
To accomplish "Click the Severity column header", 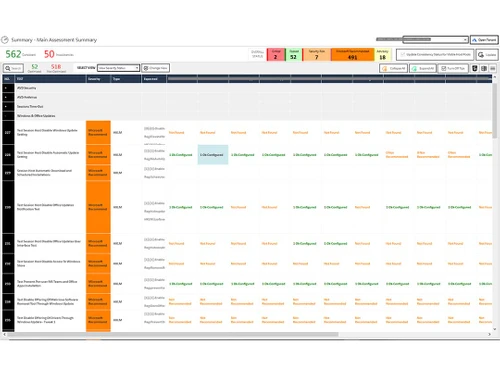I will [98, 79].
